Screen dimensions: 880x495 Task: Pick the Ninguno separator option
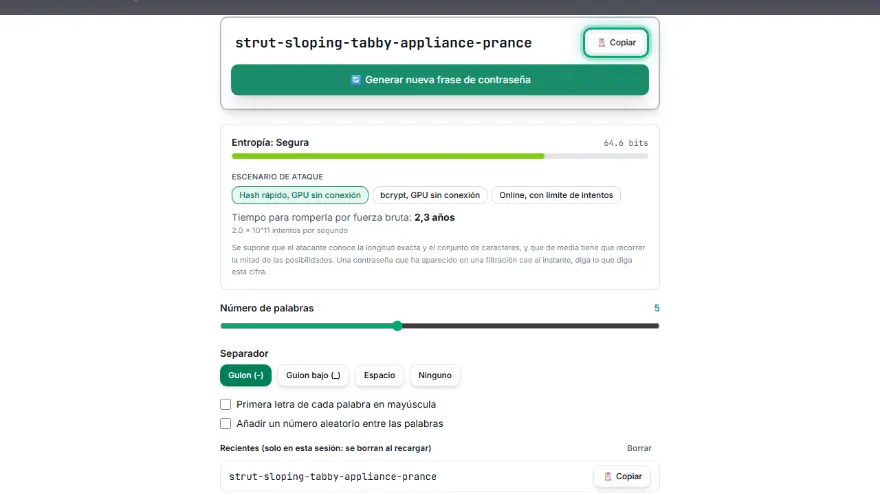[435, 375]
